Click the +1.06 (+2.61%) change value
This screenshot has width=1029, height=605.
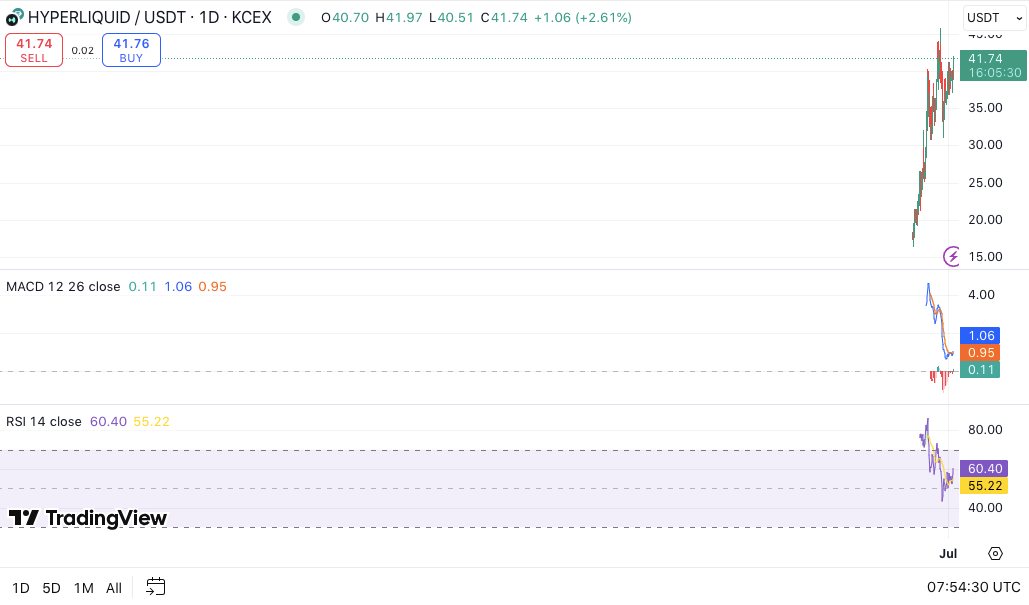click(x=583, y=18)
